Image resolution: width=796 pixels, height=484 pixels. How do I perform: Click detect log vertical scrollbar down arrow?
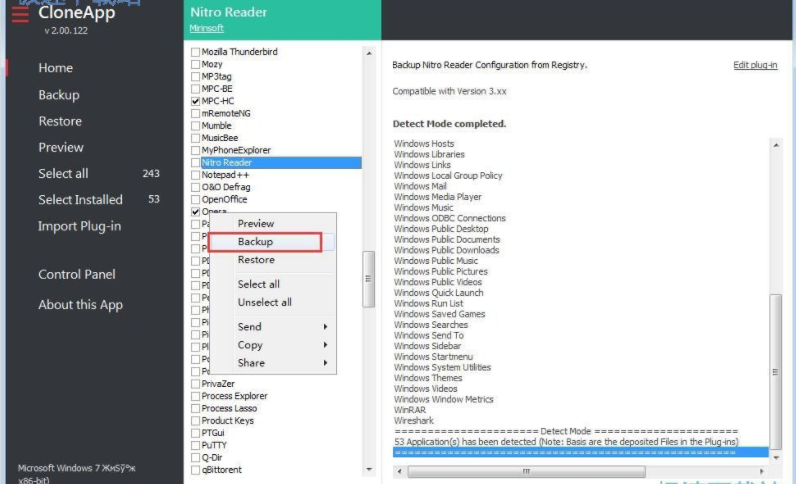click(776, 458)
